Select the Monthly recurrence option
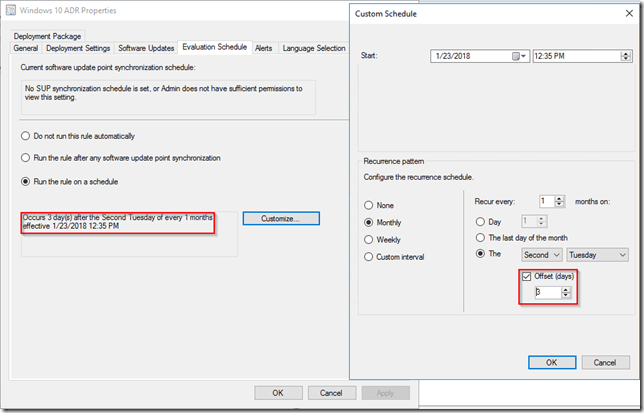 pyautogui.click(x=370, y=222)
